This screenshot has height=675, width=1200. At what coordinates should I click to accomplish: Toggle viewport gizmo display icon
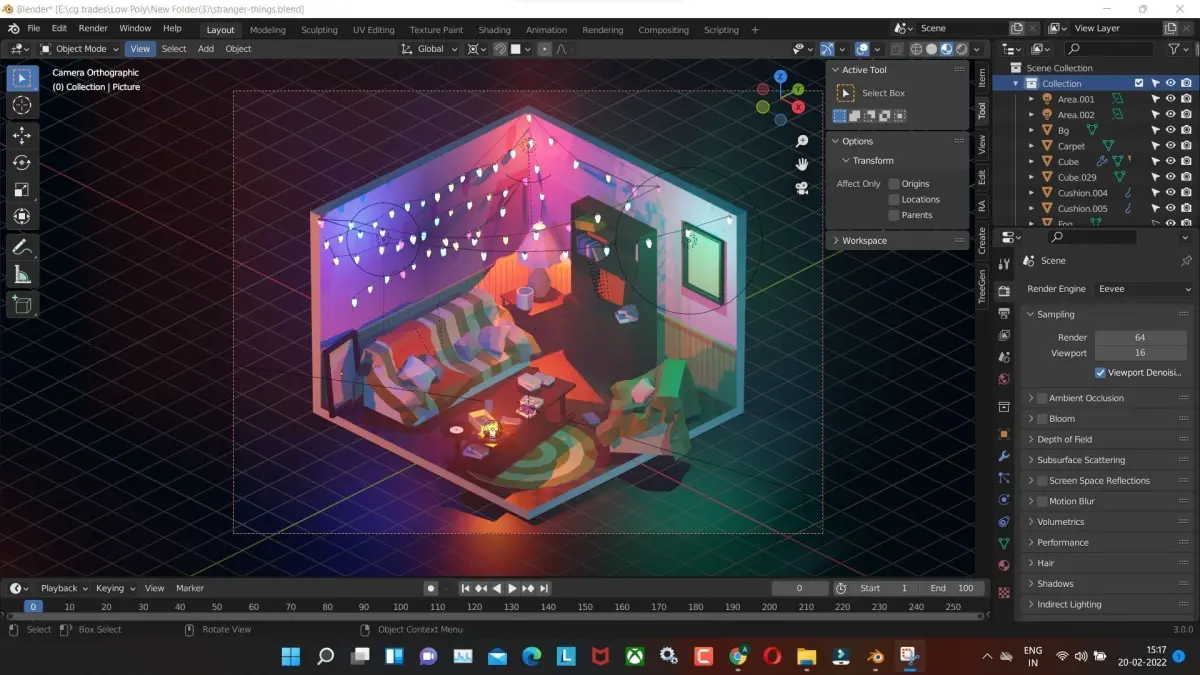pyautogui.click(x=827, y=48)
